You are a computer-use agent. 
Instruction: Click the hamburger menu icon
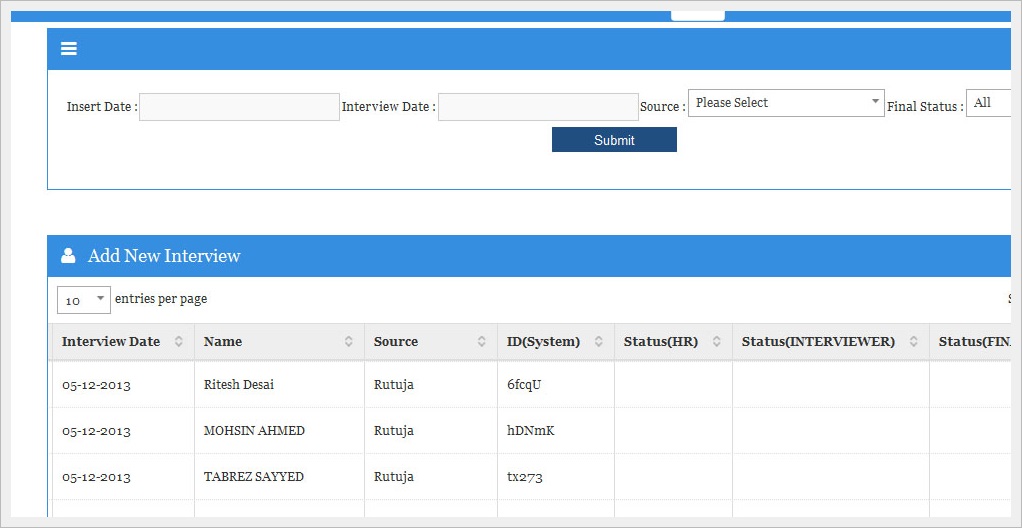69,49
